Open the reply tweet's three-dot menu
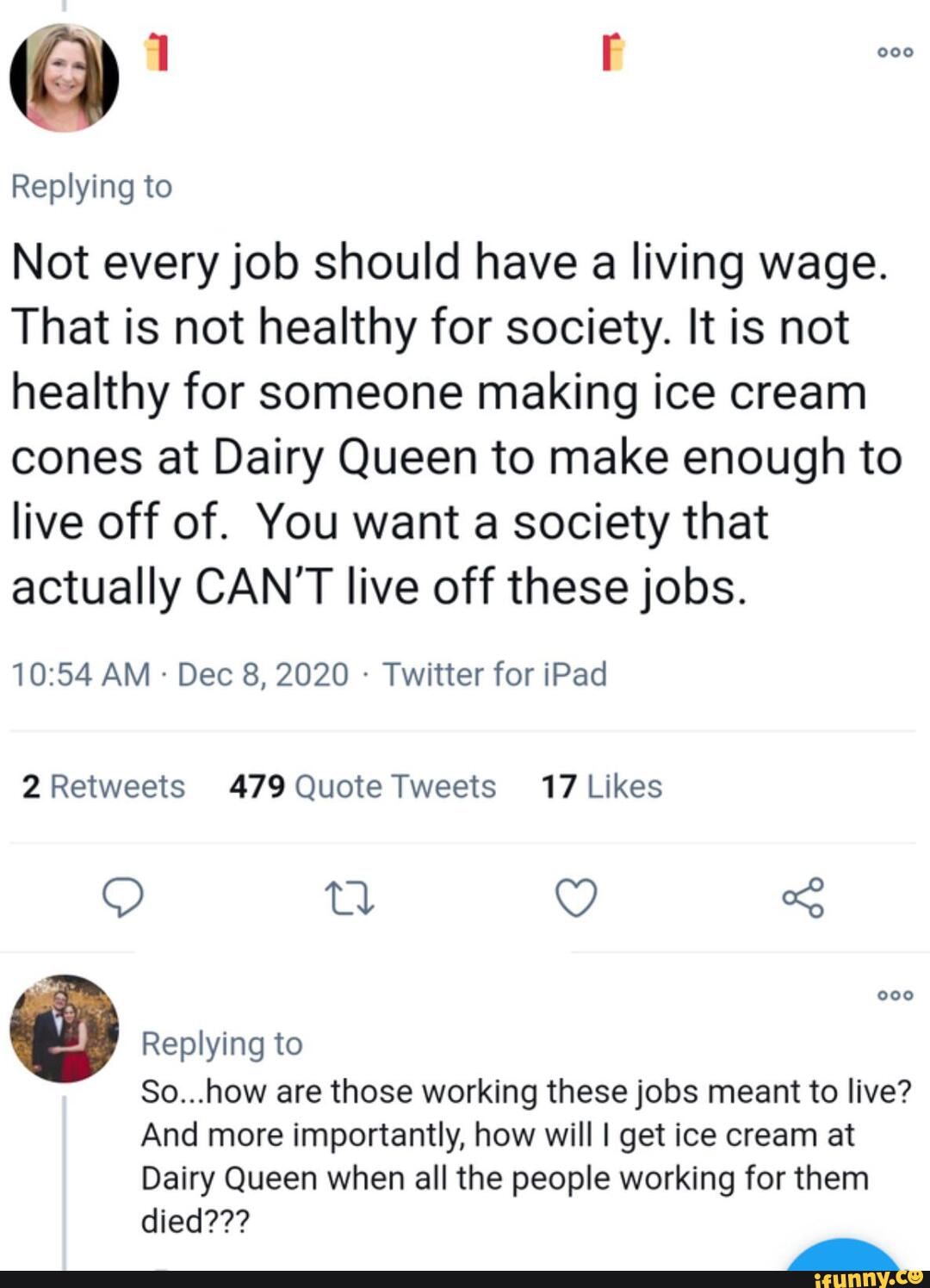Image resolution: width=930 pixels, height=1288 pixels. pos(895,995)
